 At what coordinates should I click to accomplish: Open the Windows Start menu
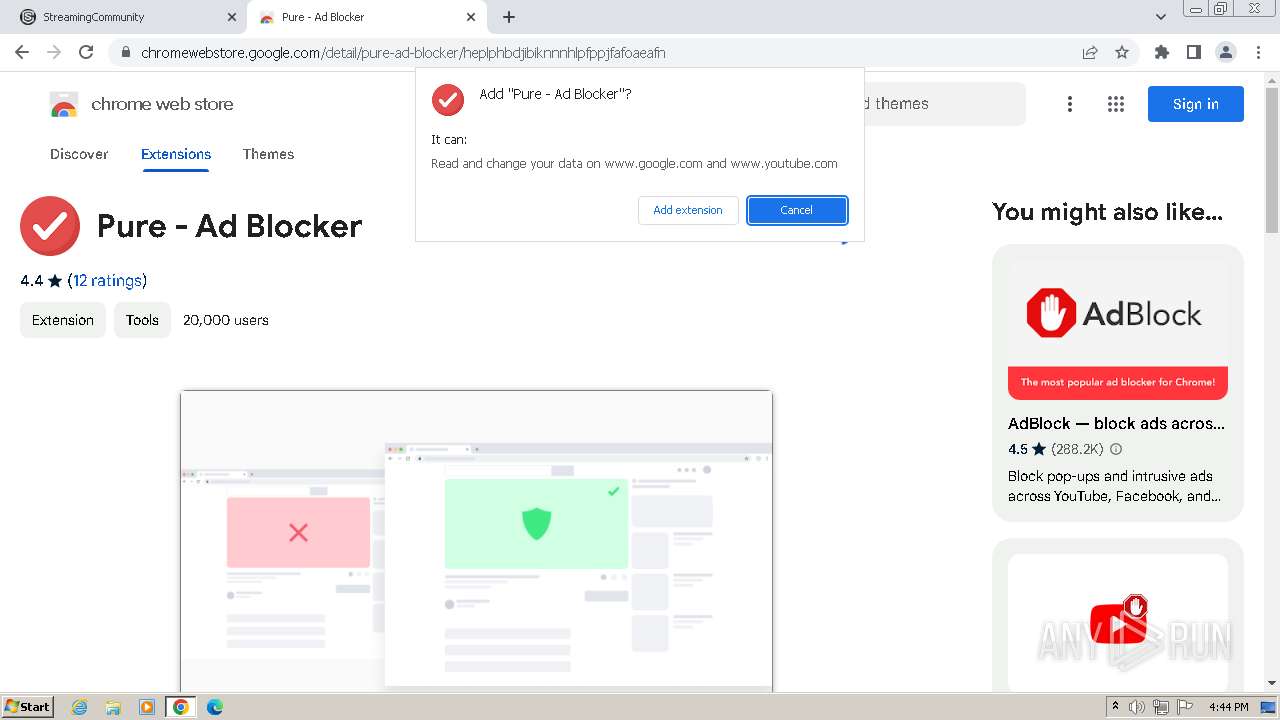tap(27, 706)
